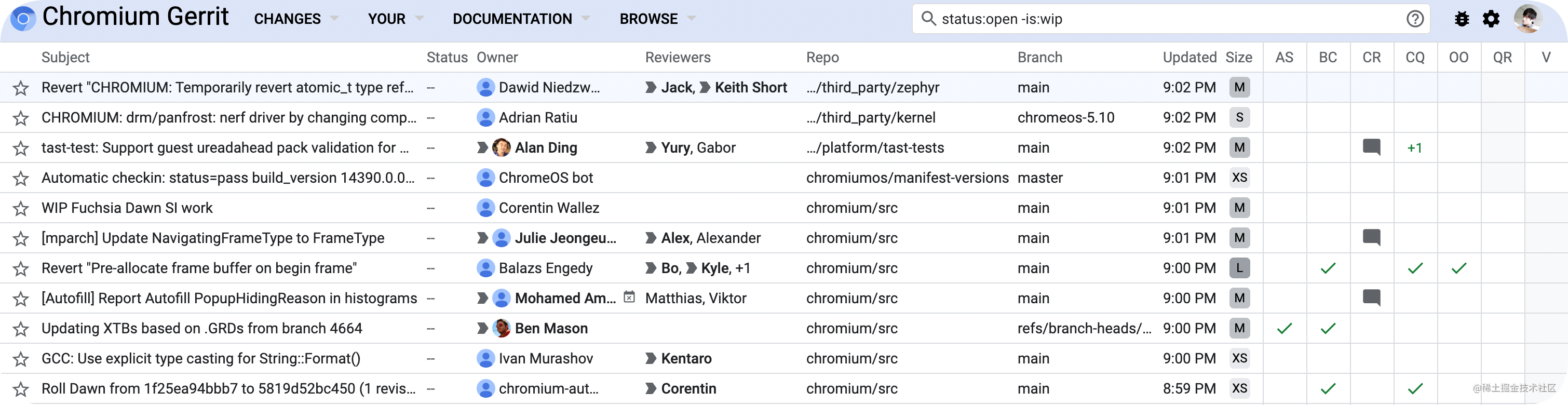
Task: Click CQ checkmark on Roll Dawn row
Action: (1415, 388)
